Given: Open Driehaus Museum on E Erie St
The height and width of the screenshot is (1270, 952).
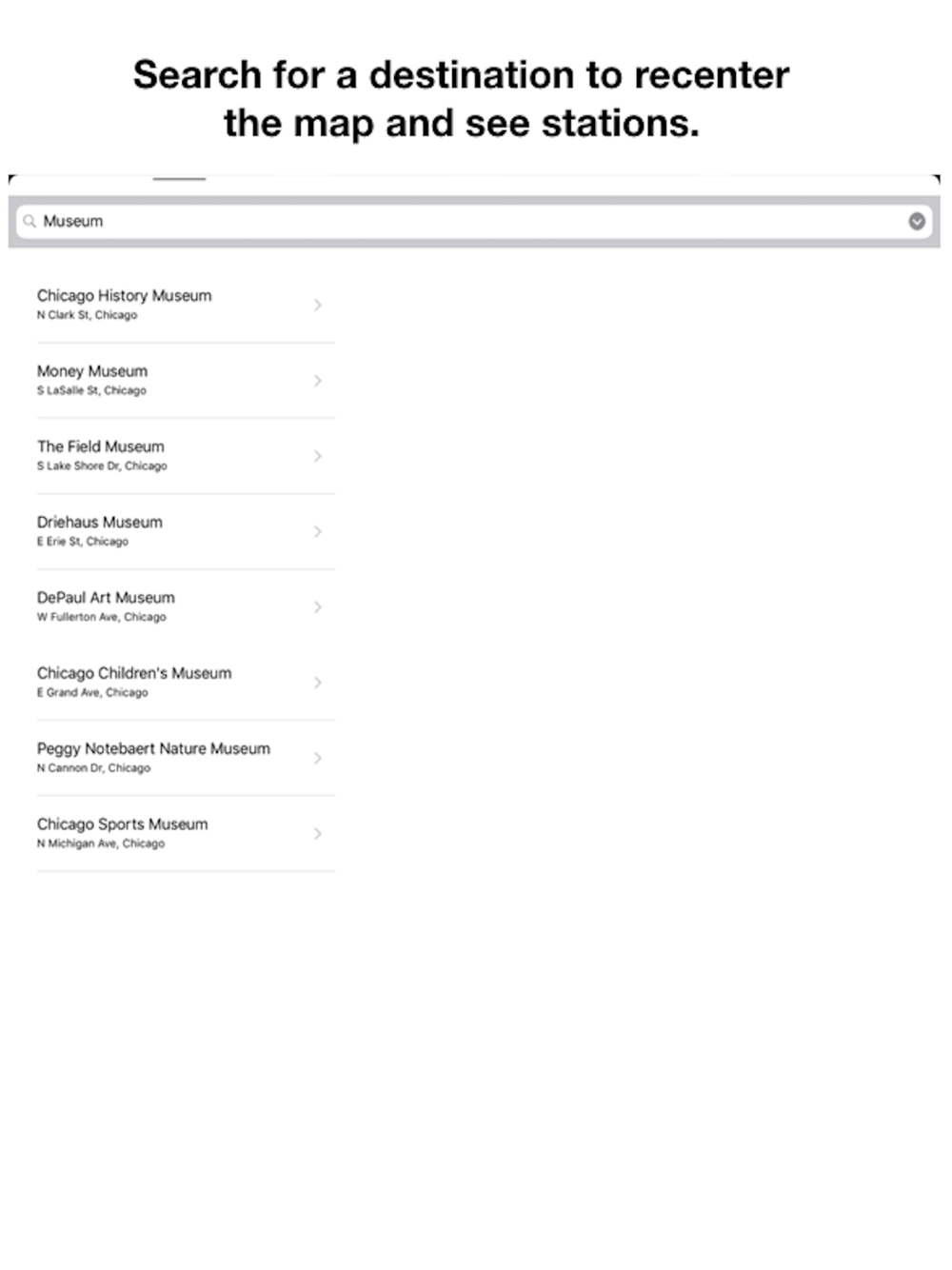Looking at the screenshot, I should [186, 531].
